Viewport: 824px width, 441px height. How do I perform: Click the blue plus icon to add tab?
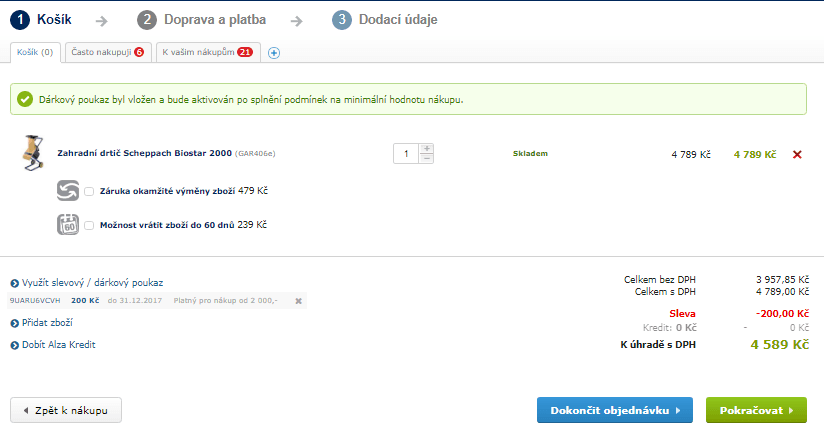point(274,53)
